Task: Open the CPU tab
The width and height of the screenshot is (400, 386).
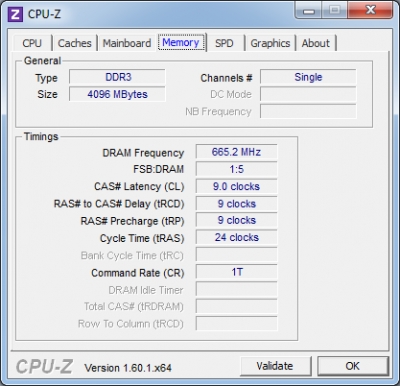Action: click(32, 43)
